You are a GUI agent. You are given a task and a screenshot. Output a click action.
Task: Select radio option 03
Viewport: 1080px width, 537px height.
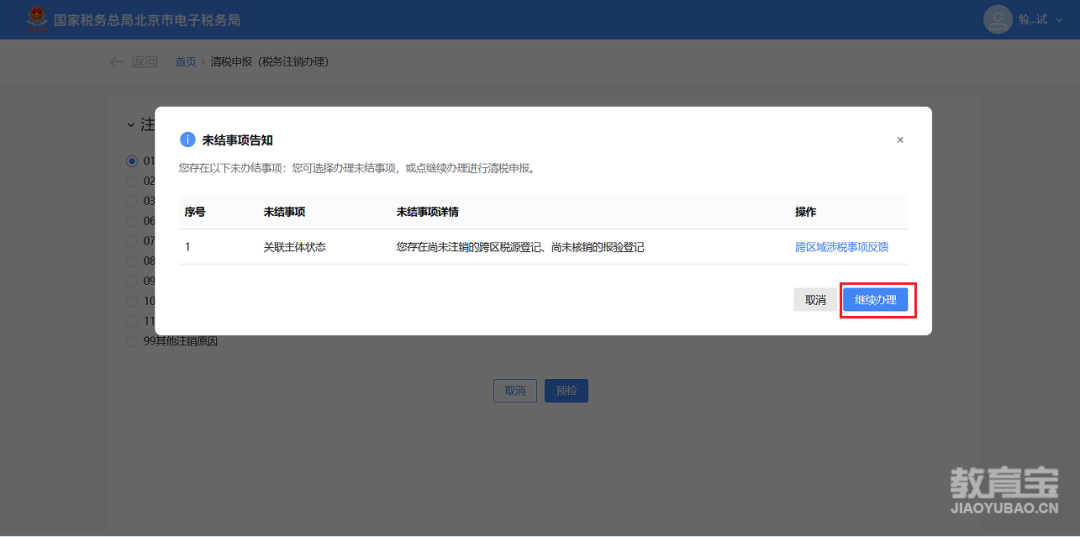coord(132,201)
